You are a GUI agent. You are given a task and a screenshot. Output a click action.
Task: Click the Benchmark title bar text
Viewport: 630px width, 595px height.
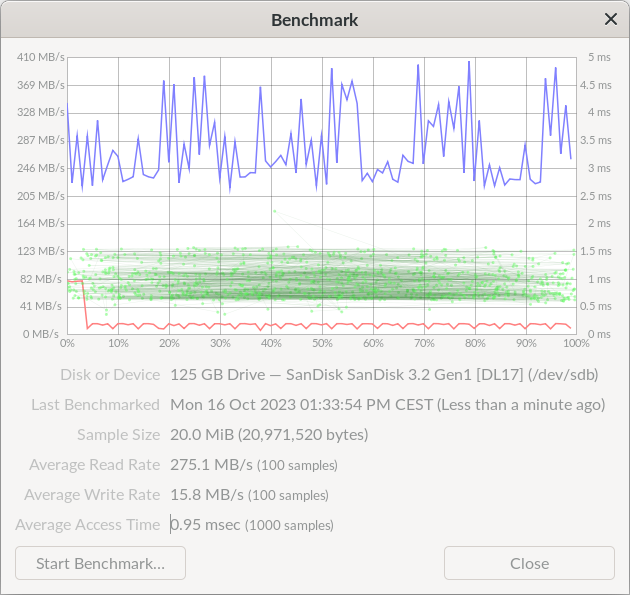point(314,20)
